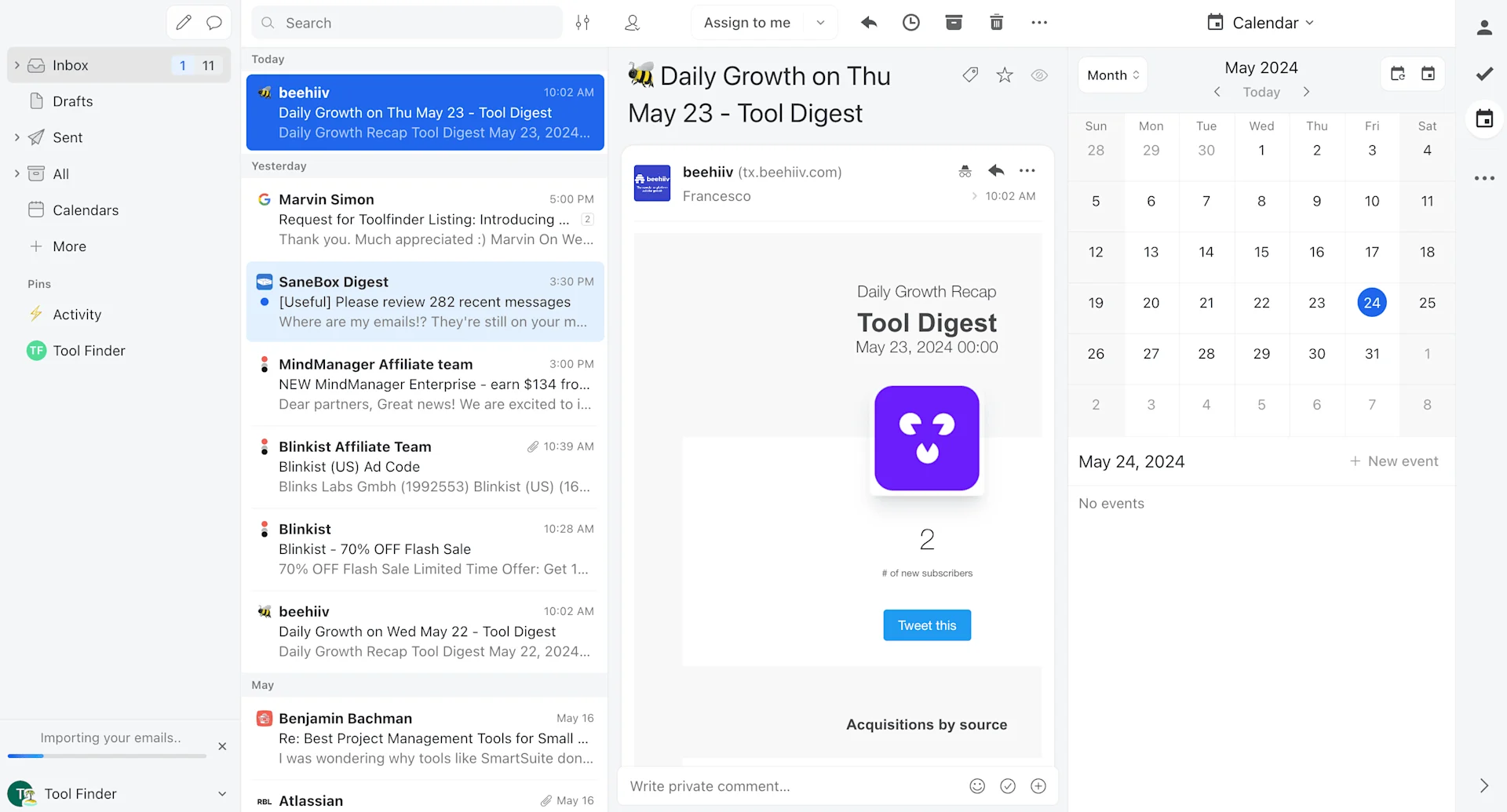Screen dimensions: 1507x812
Task: Open the tag icon on the email
Action: pyautogui.click(x=970, y=75)
